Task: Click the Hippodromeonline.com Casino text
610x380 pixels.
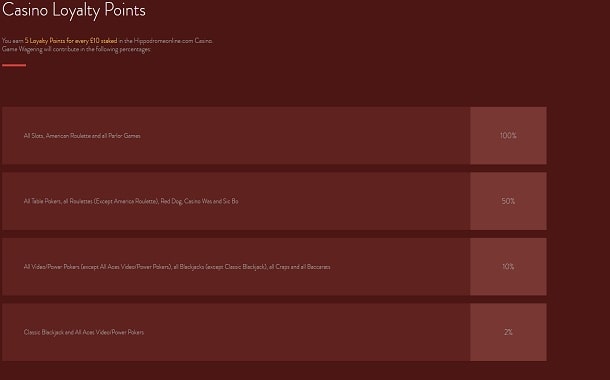Action: (x=173, y=40)
